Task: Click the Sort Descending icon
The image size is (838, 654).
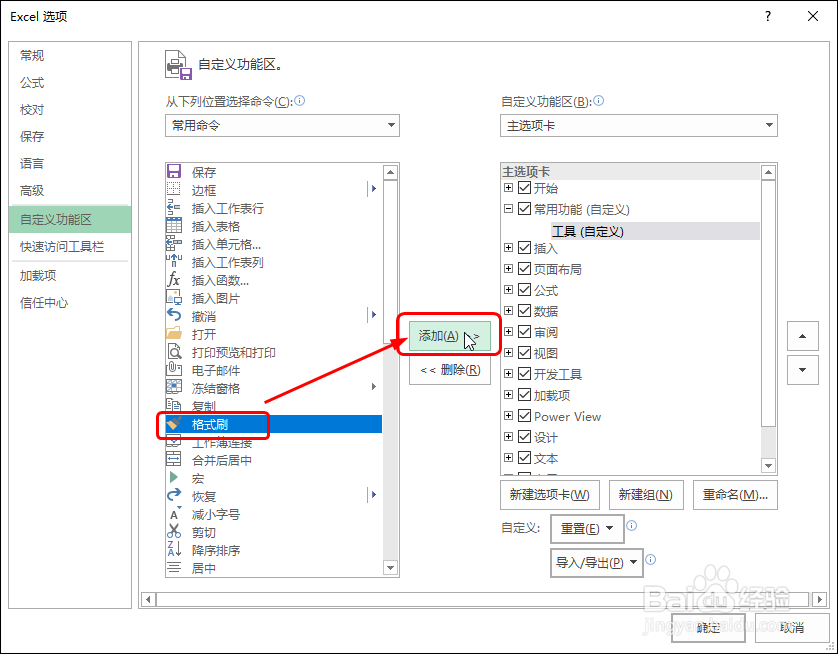Action: coord(174,549)
